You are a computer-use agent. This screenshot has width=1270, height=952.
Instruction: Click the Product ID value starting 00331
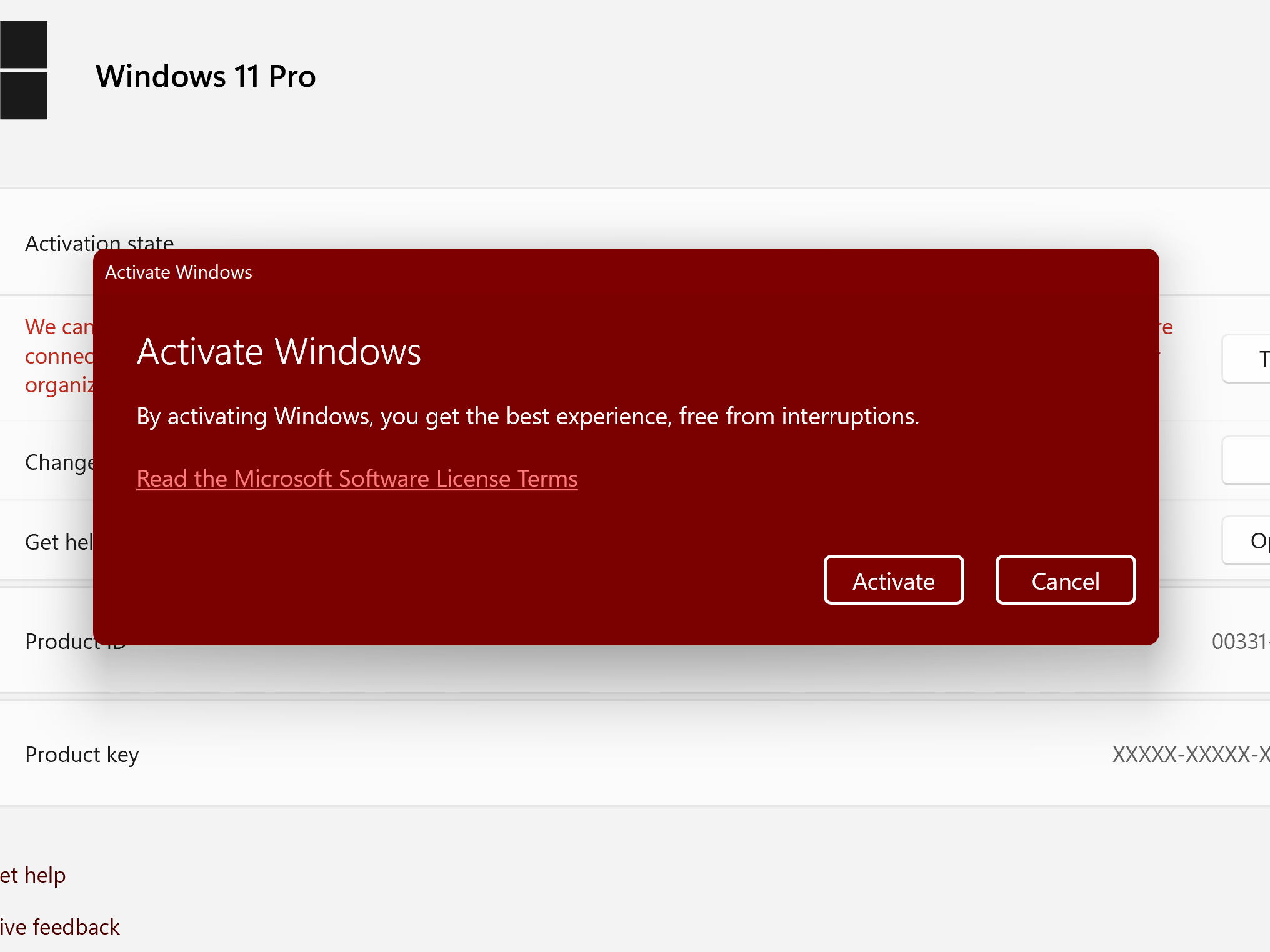pyautogui.click(x=1240, y=641)
